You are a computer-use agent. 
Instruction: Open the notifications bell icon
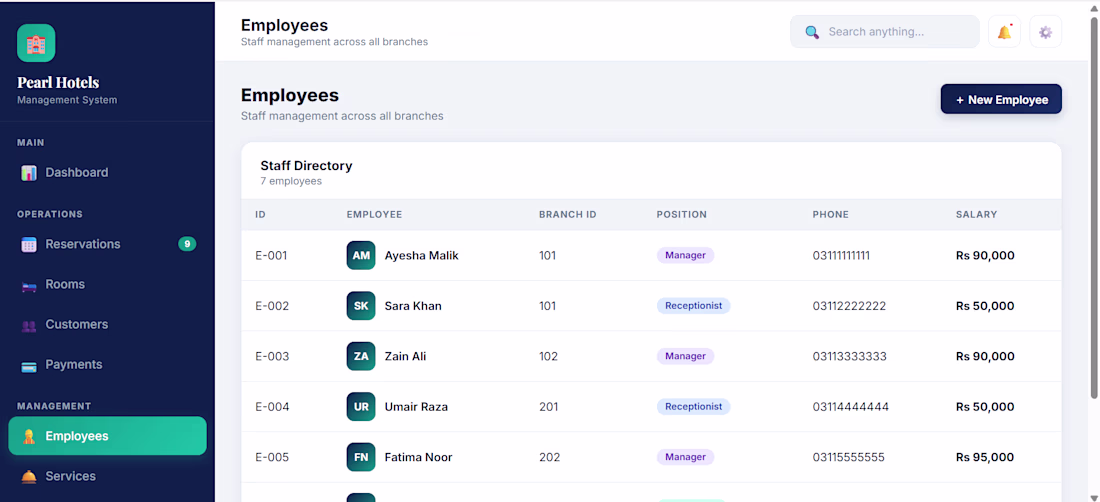tap(1004, 32)
